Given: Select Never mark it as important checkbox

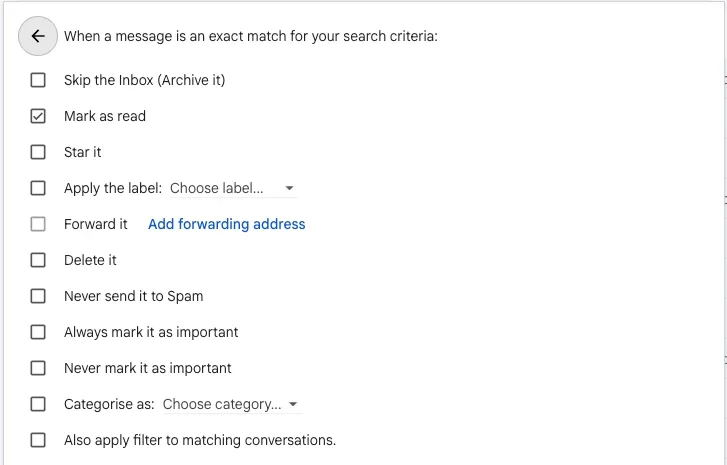Looking at the screenshot, I should (38, 368).
